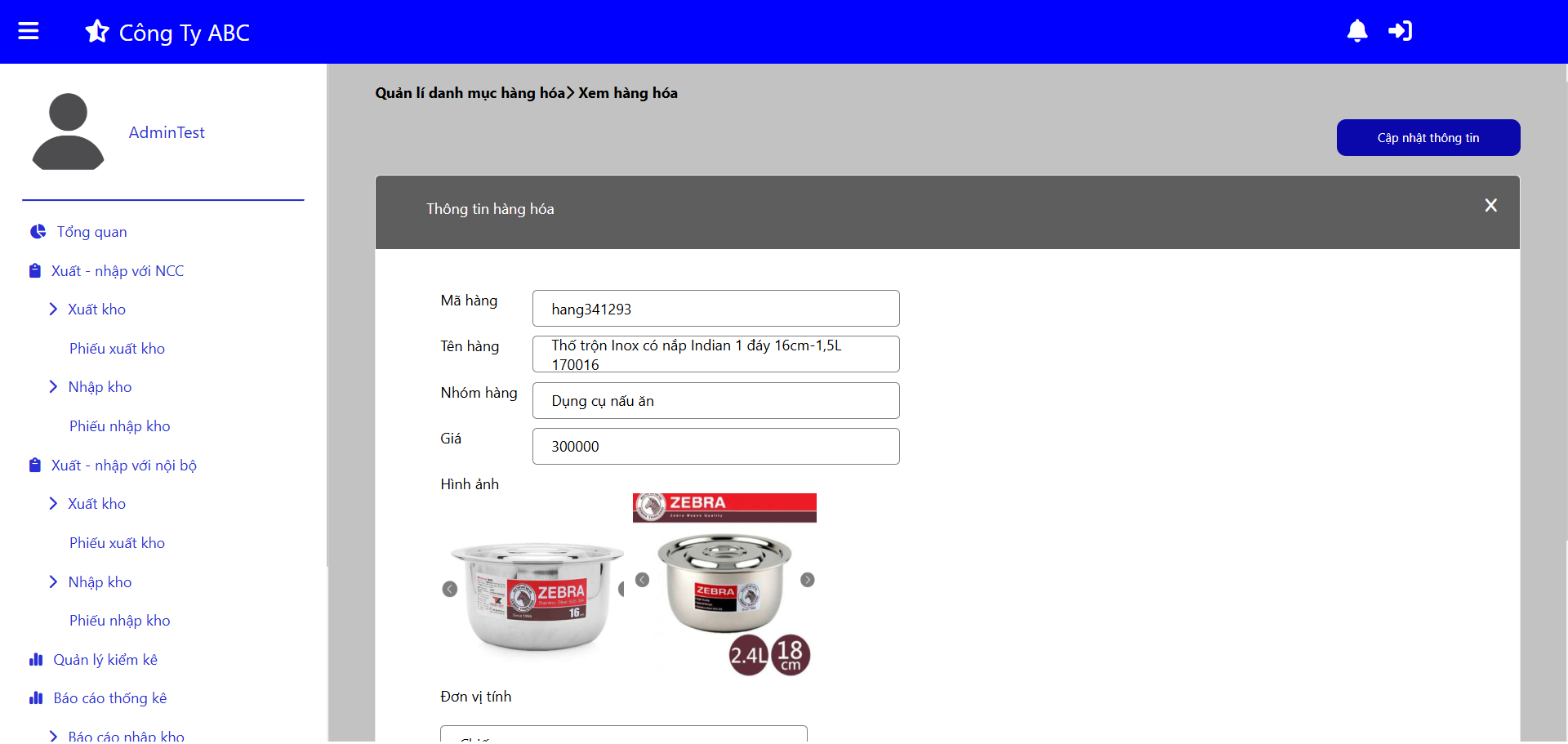Viewport: 1568px width, 744px height.
Task: Show next image in second carousel
Action: pos(808,580)
